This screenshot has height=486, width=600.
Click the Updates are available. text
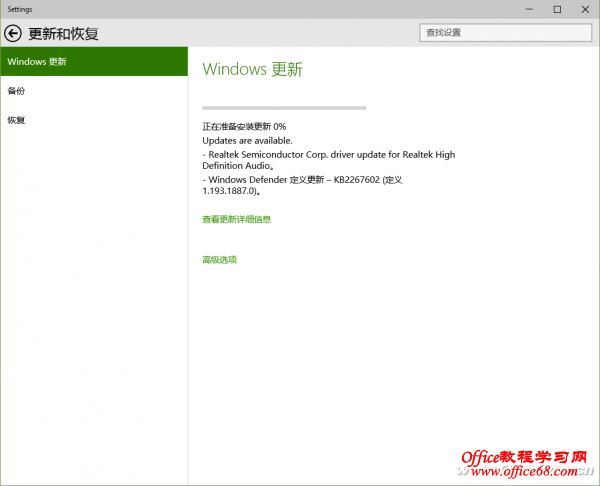[x=247, y=141]
